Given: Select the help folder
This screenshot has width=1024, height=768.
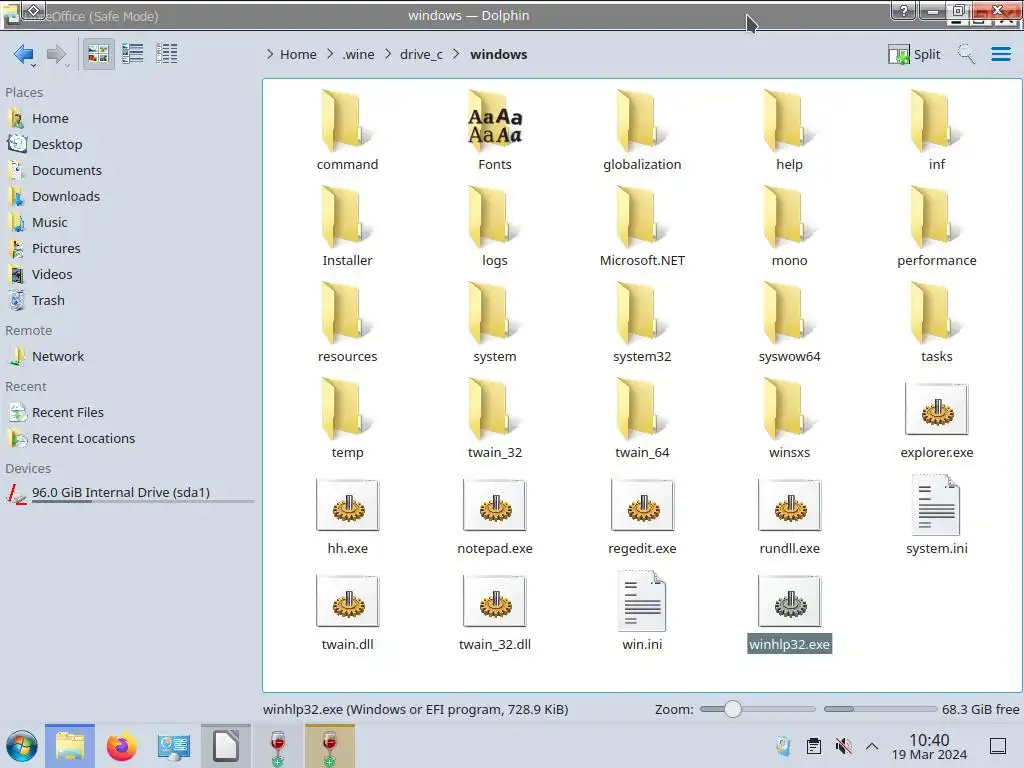Looking at the screenshot, I should pyautogui.click(x=789, y=131).
